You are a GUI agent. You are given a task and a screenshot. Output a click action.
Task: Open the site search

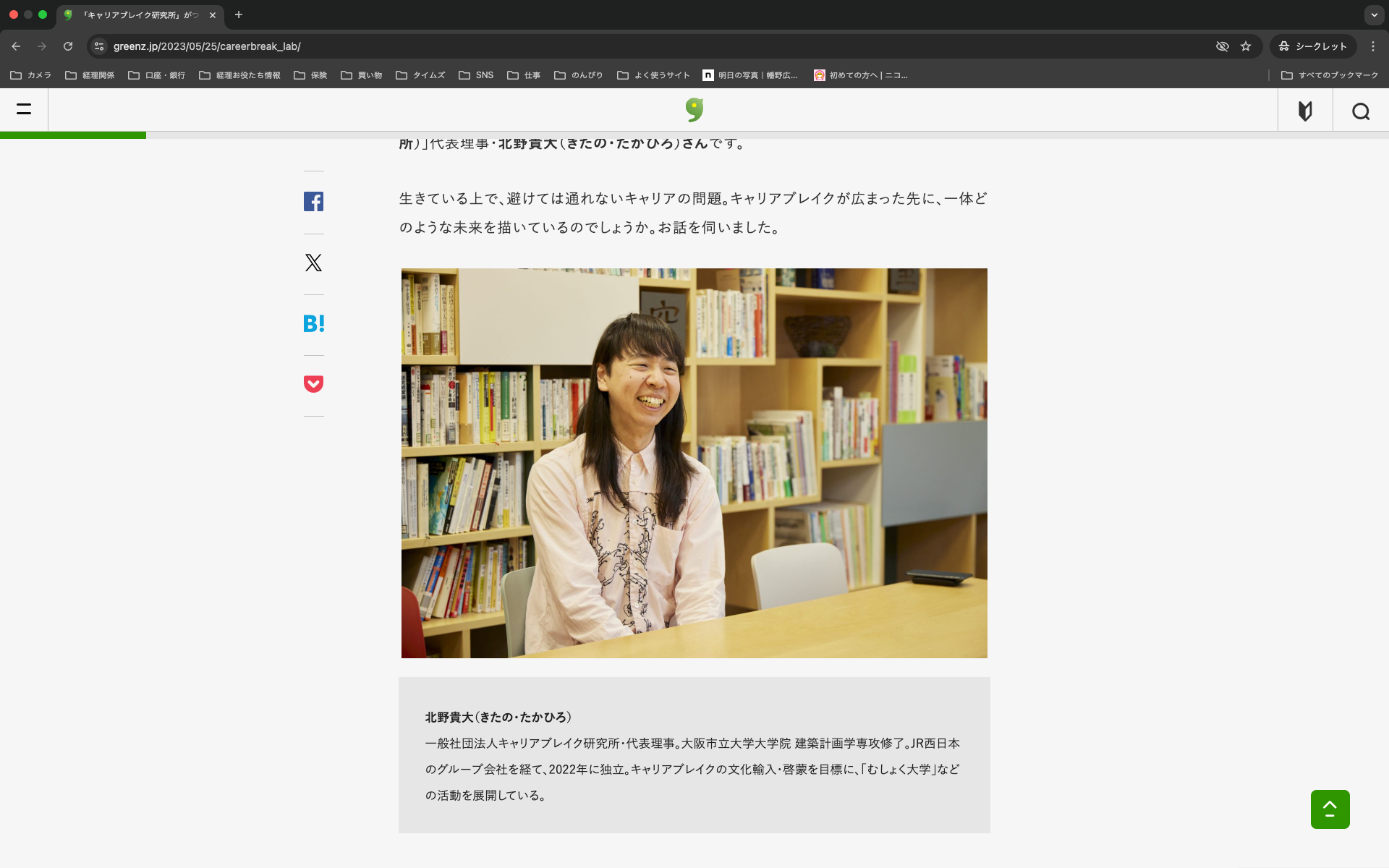[x=1360, y=111]
